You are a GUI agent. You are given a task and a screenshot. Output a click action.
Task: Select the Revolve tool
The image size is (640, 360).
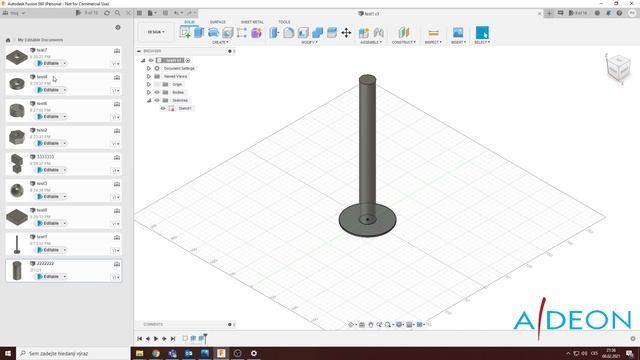tap(213, 32)
